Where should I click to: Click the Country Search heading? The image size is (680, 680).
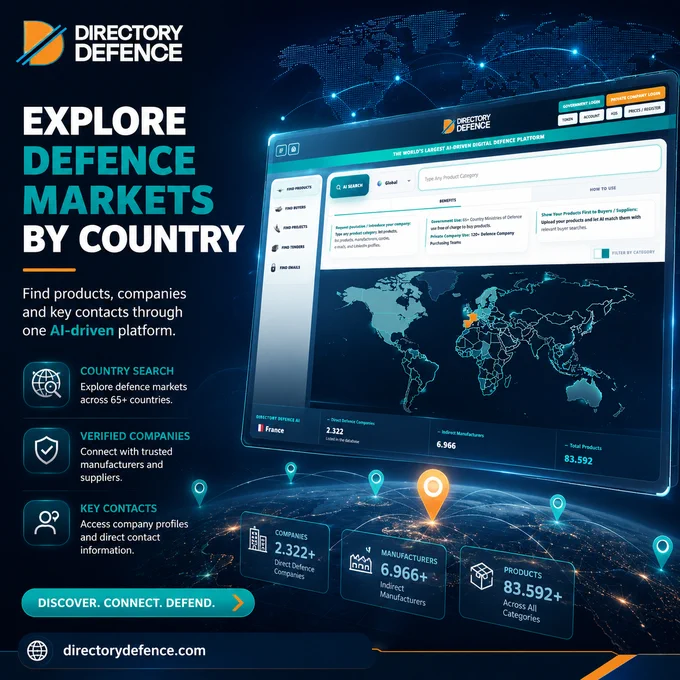127,371
